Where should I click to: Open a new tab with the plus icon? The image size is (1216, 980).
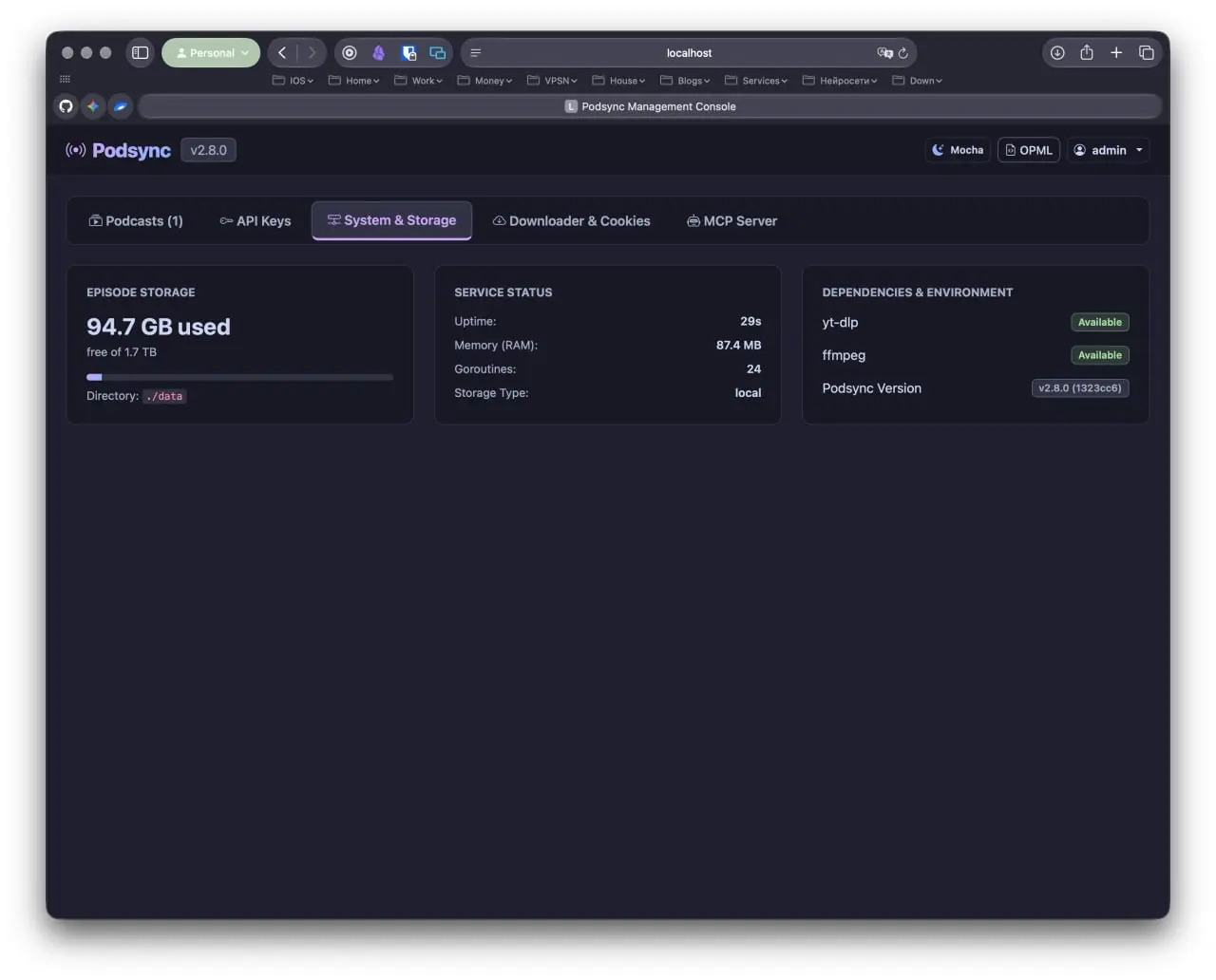[x=1116, y=53]
